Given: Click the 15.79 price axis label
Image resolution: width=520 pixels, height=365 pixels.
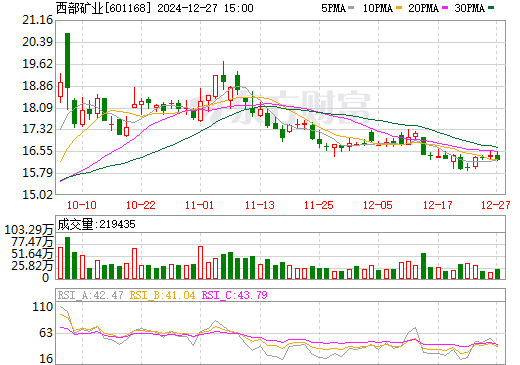Looking at the screenshot, I should point(38,173).
